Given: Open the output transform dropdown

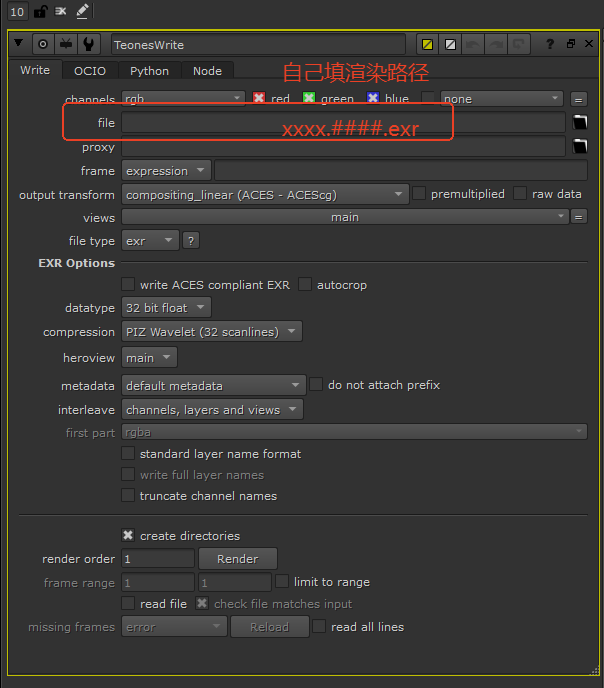Looking at the screenshot, I should pyautogui.click(x=265, y=194).
